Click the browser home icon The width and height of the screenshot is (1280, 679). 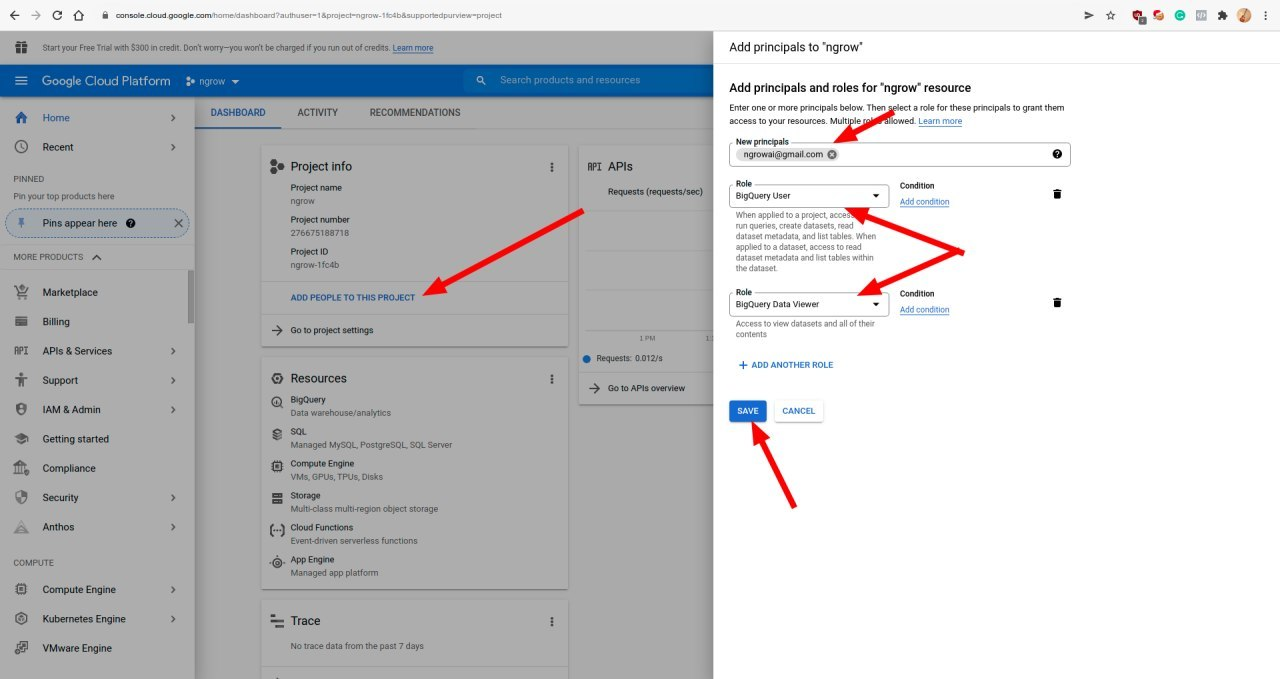tap(78, 15)
